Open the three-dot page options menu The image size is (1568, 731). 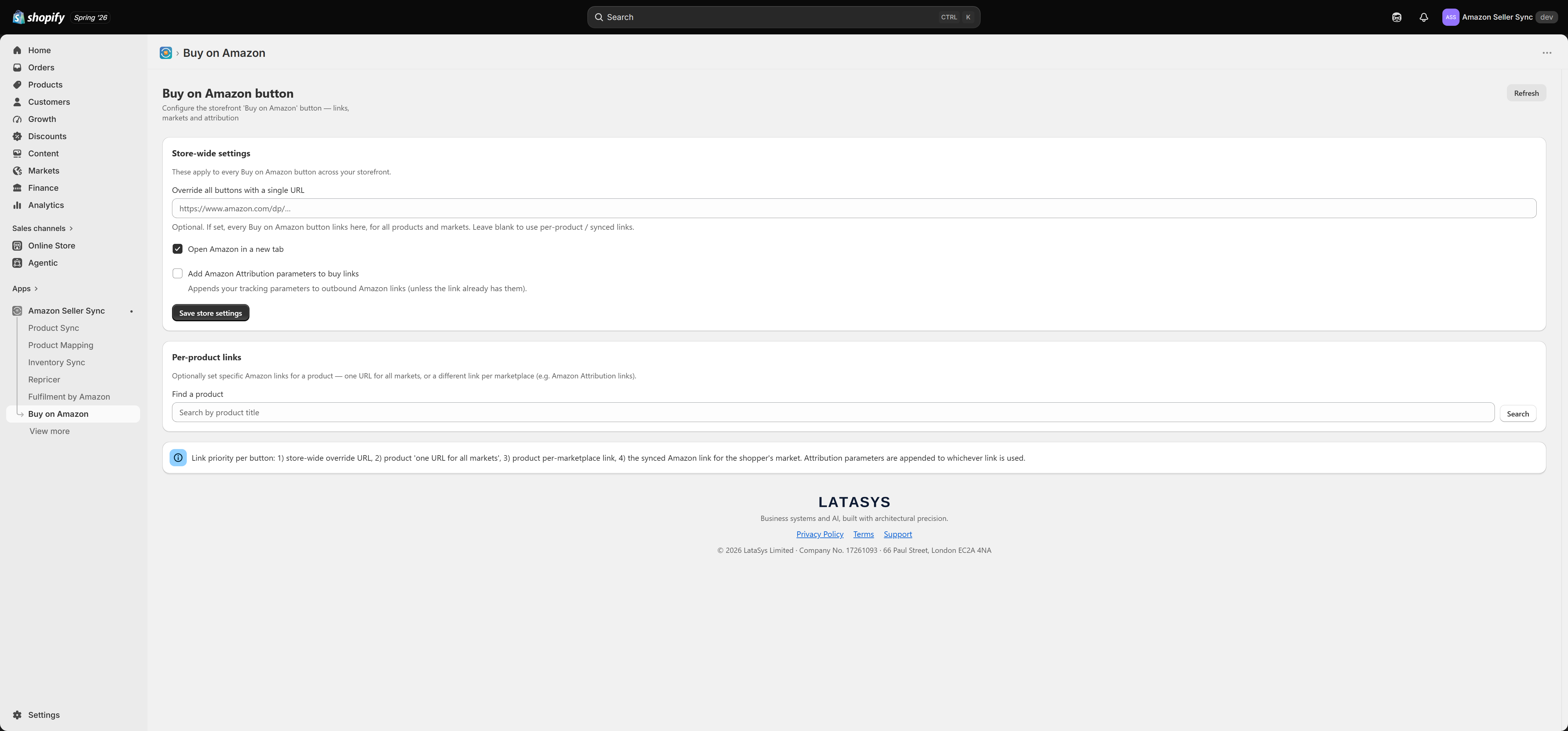(1547, 53)
